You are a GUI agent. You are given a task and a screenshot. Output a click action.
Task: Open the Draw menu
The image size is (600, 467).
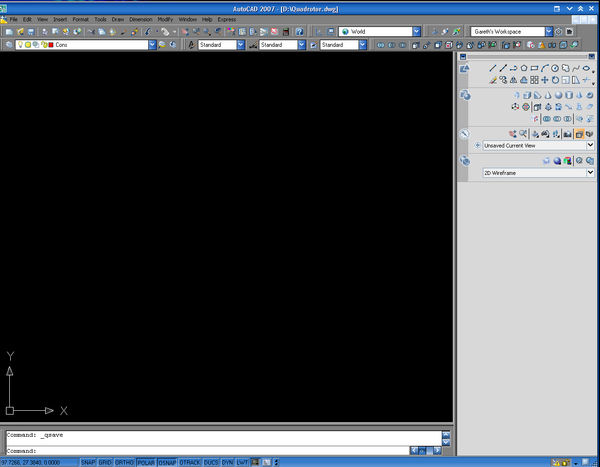point(118,20)
